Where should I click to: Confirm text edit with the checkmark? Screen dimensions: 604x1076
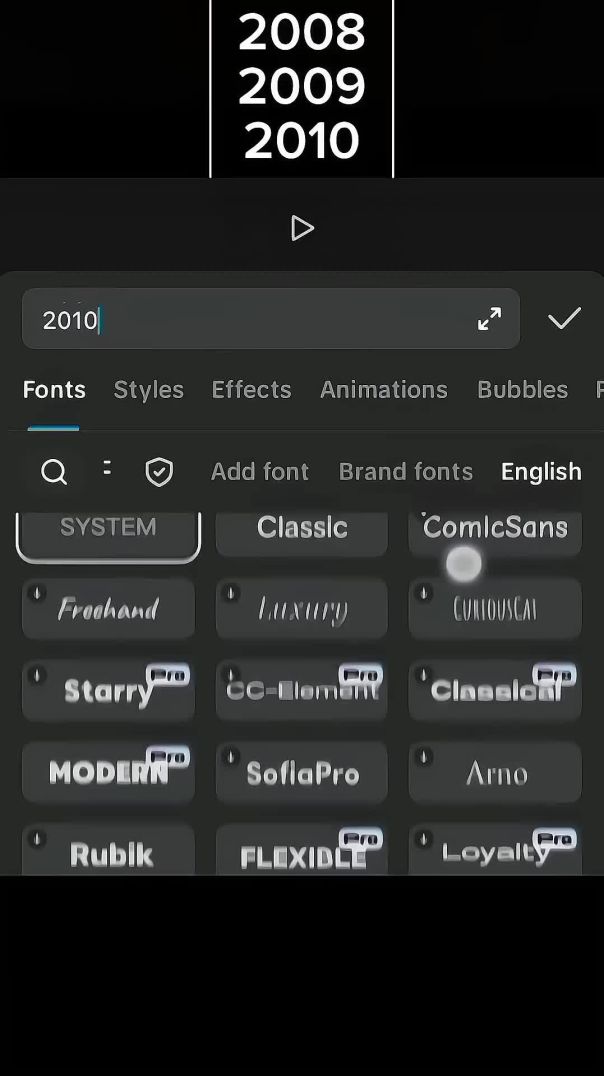point(564,319)
